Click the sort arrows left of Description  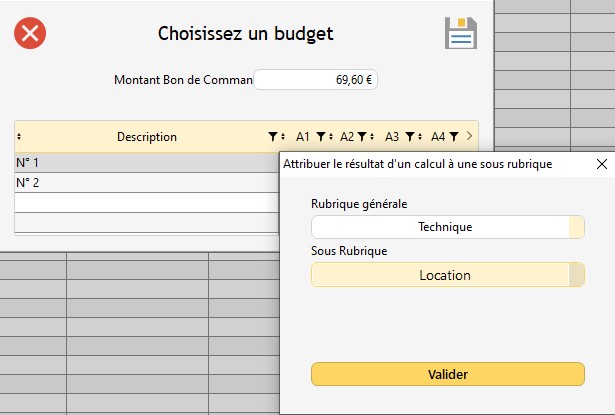[x=20, y=136]
